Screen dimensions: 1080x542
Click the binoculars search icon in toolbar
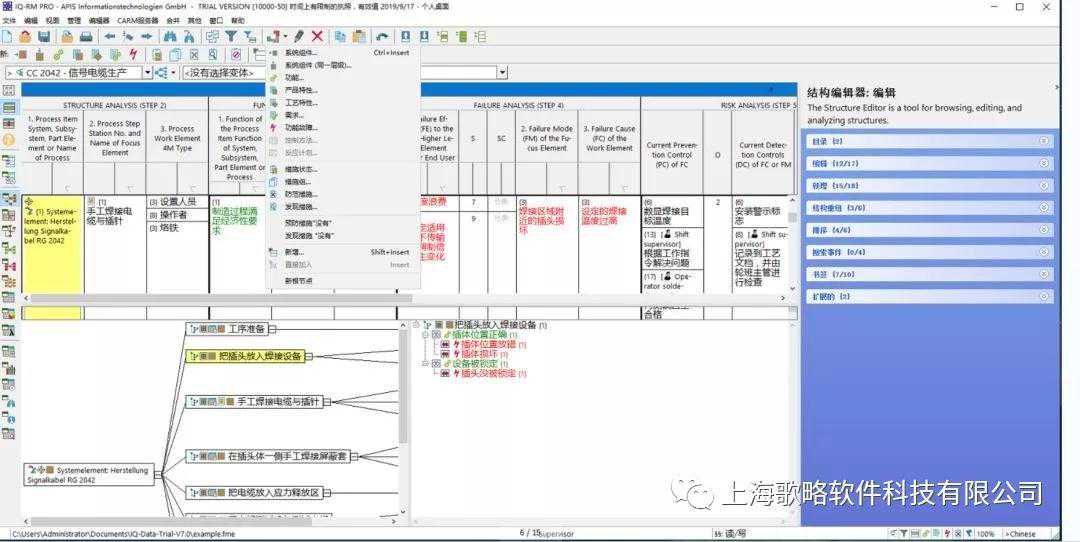[169, 37]
